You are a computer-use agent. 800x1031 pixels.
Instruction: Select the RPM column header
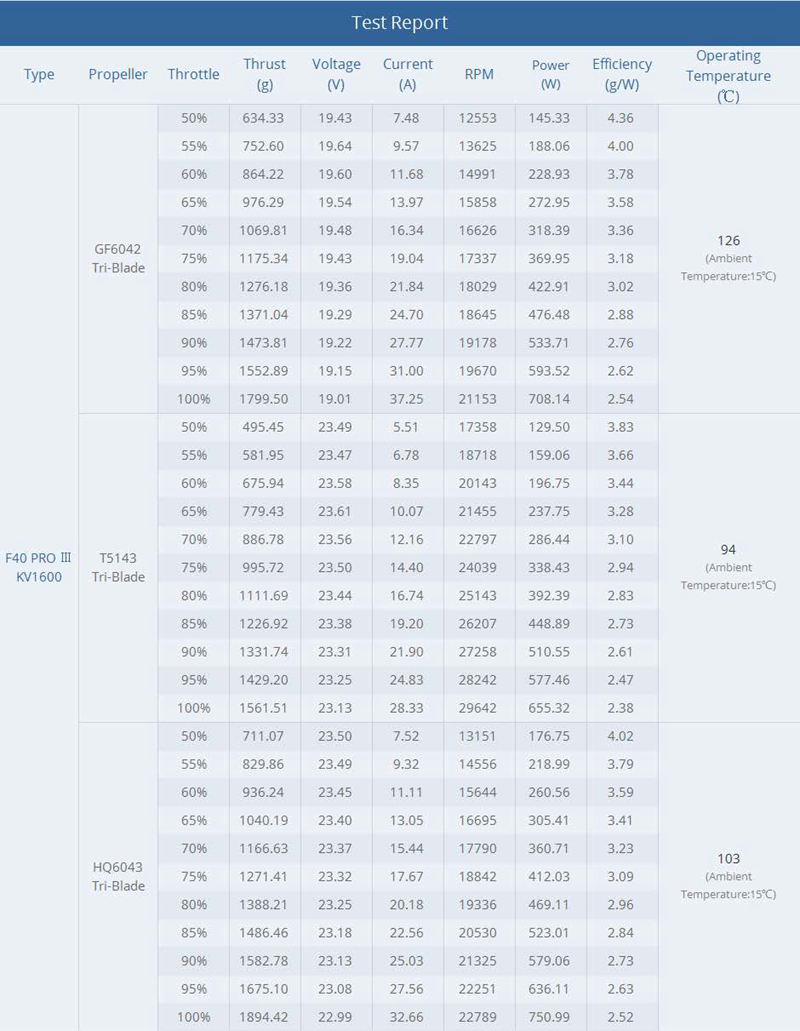click(x=479, y=74)
